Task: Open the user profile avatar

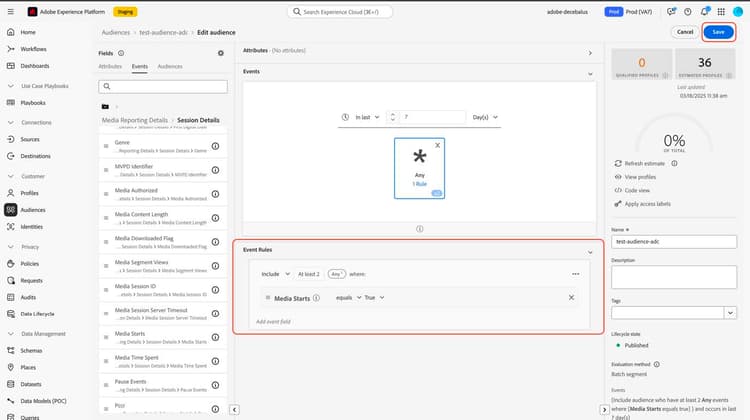Action: [x=738, y=11]
